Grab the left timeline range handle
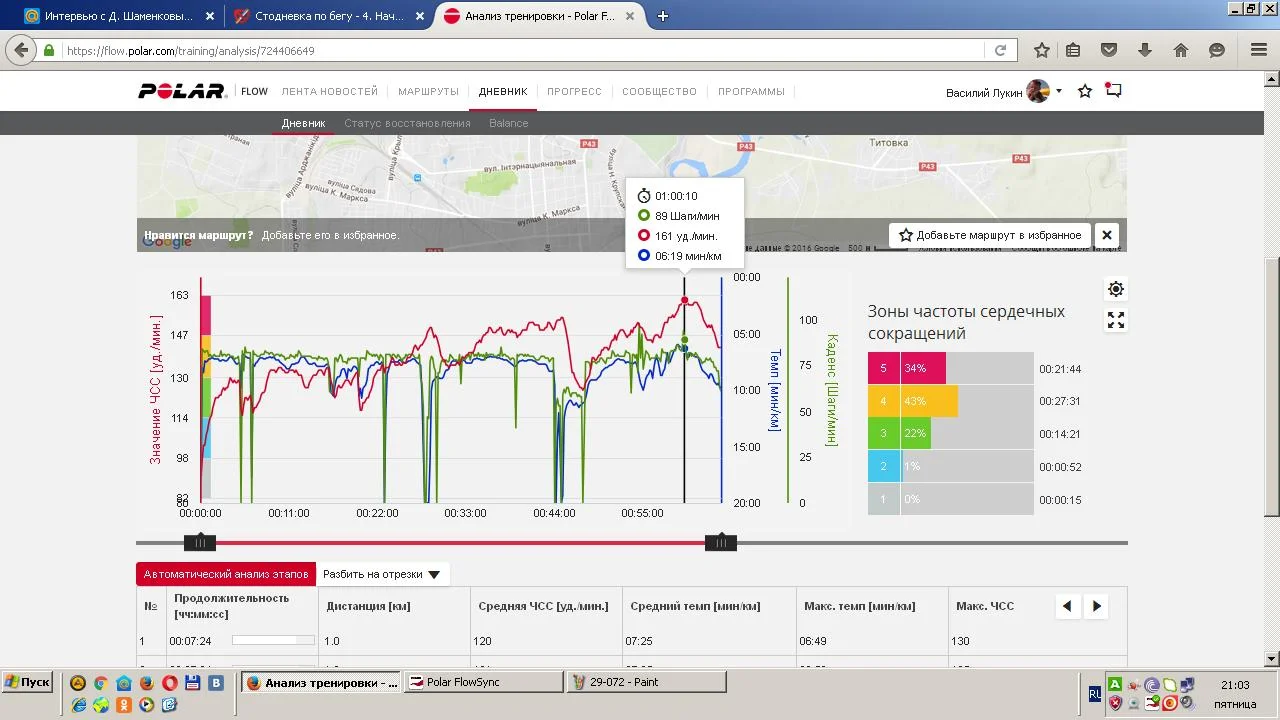 200,543
